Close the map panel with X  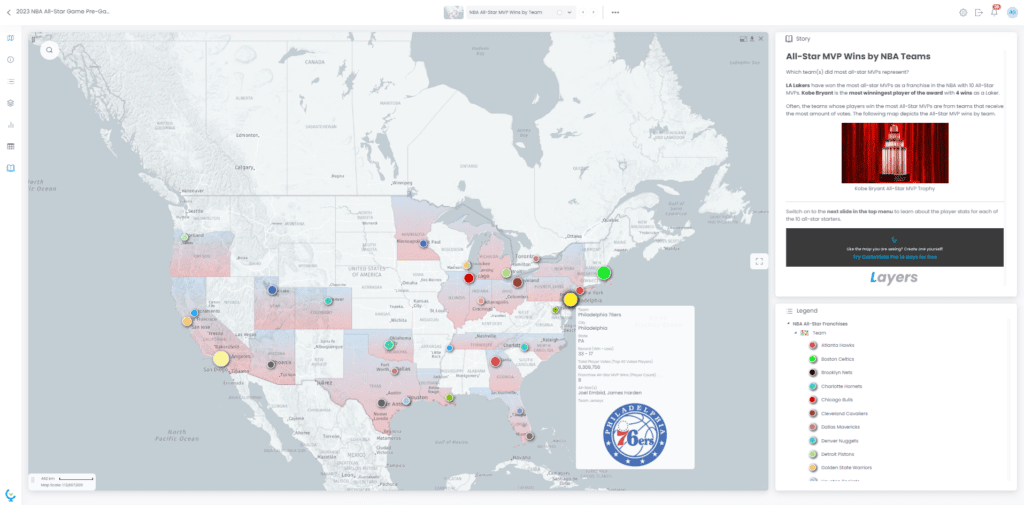[x=761, y=39]
